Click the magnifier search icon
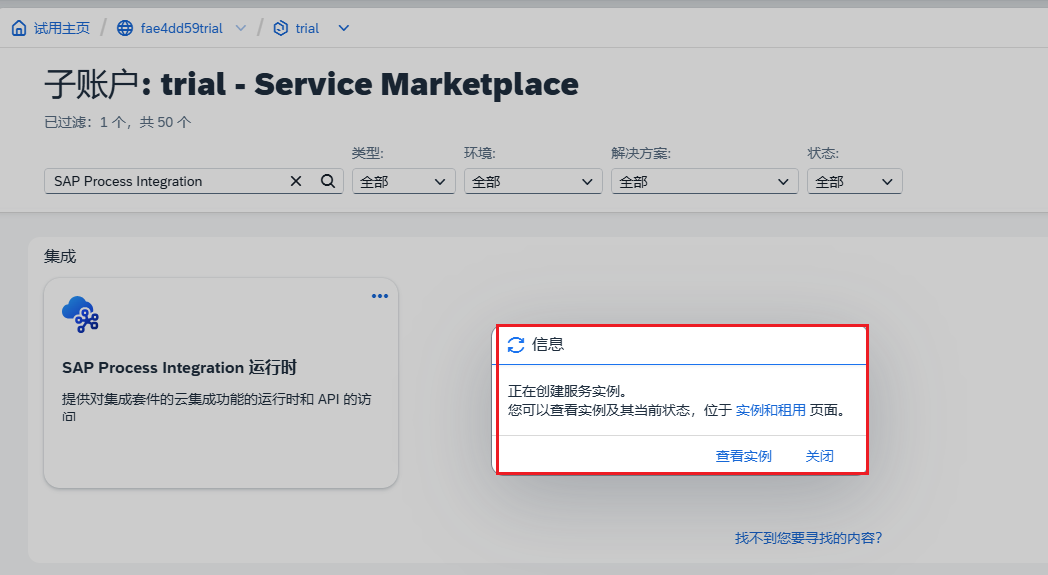Image resolution: width=1048 pixels, height=575 pixels. pos(327,181)
